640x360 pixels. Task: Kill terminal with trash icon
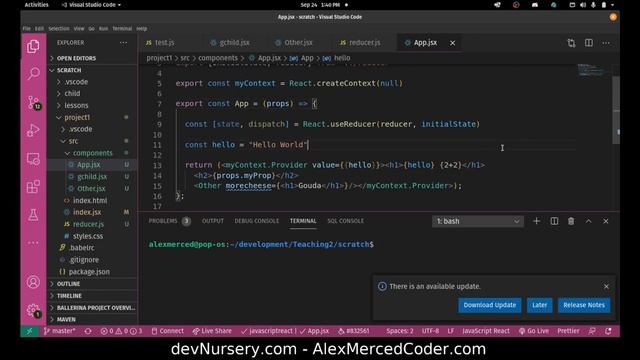pyautogui.click(x=571, y=221)
